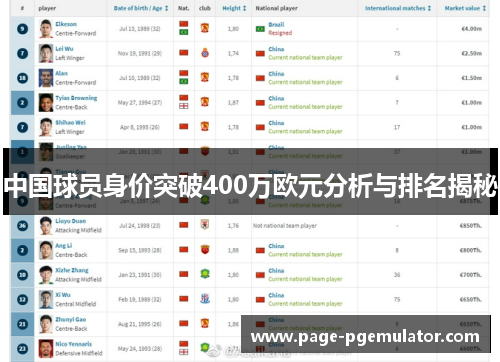Open Elkeson's player profile link
500x362 pixels.
point(66,24)
